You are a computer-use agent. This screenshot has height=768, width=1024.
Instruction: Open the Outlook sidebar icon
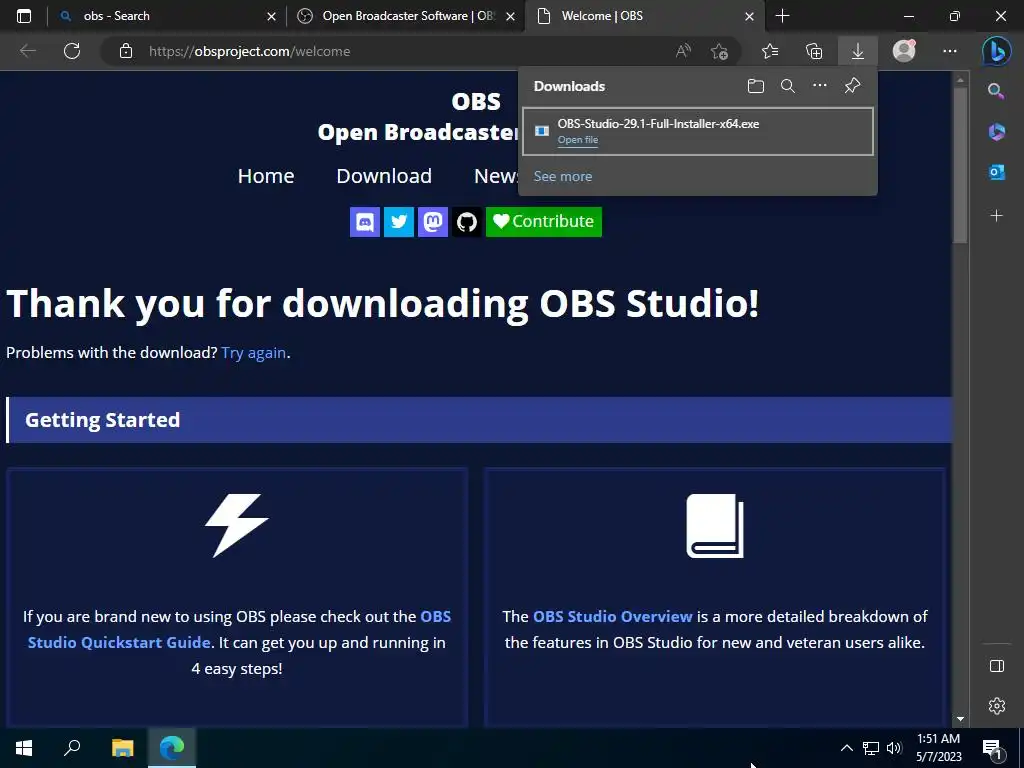(996, 172)
